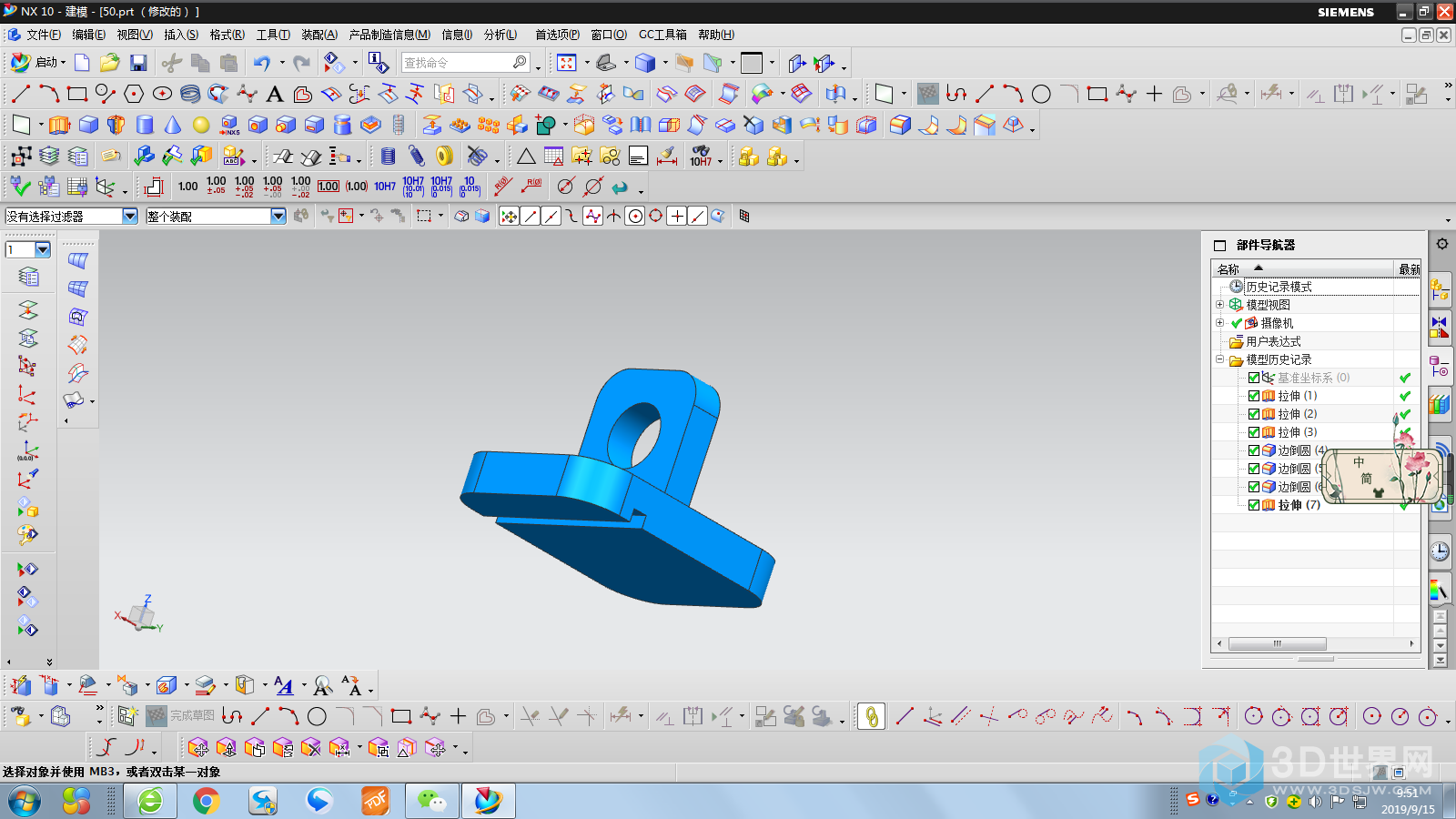Click the 10H7 fit tolerance icon
The image size is (1456, 819).
(x=700, y=157)
